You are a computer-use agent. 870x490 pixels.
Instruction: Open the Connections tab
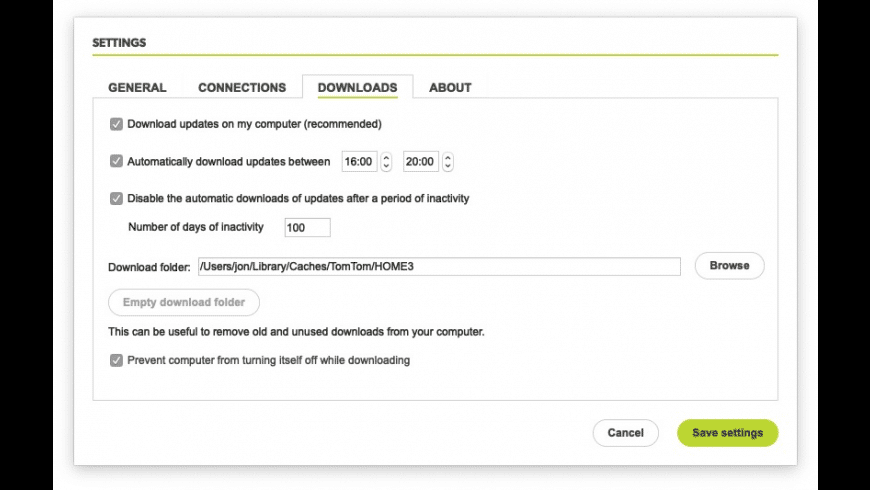point(242,88)
